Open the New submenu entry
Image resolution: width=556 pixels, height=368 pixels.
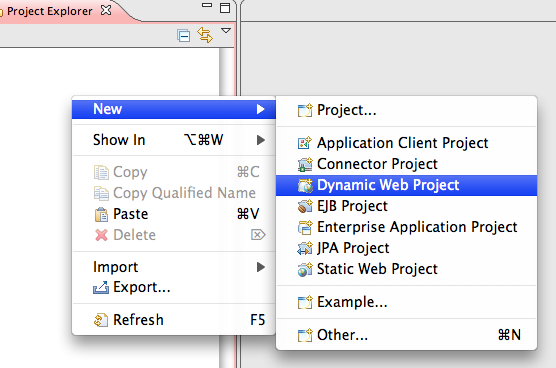(x=174, y=109)
